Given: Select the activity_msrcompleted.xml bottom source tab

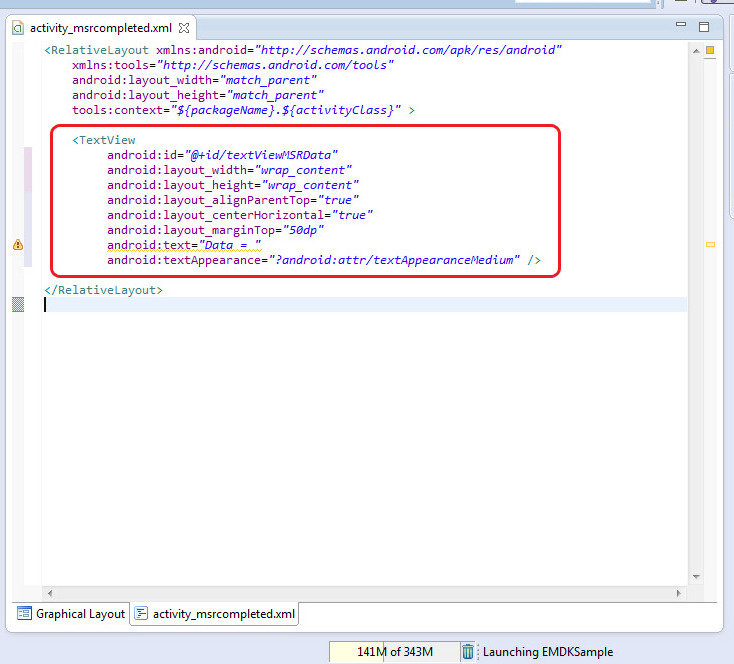Looking at the screenshot, I should pyautogui.click(x=223, y=614).
